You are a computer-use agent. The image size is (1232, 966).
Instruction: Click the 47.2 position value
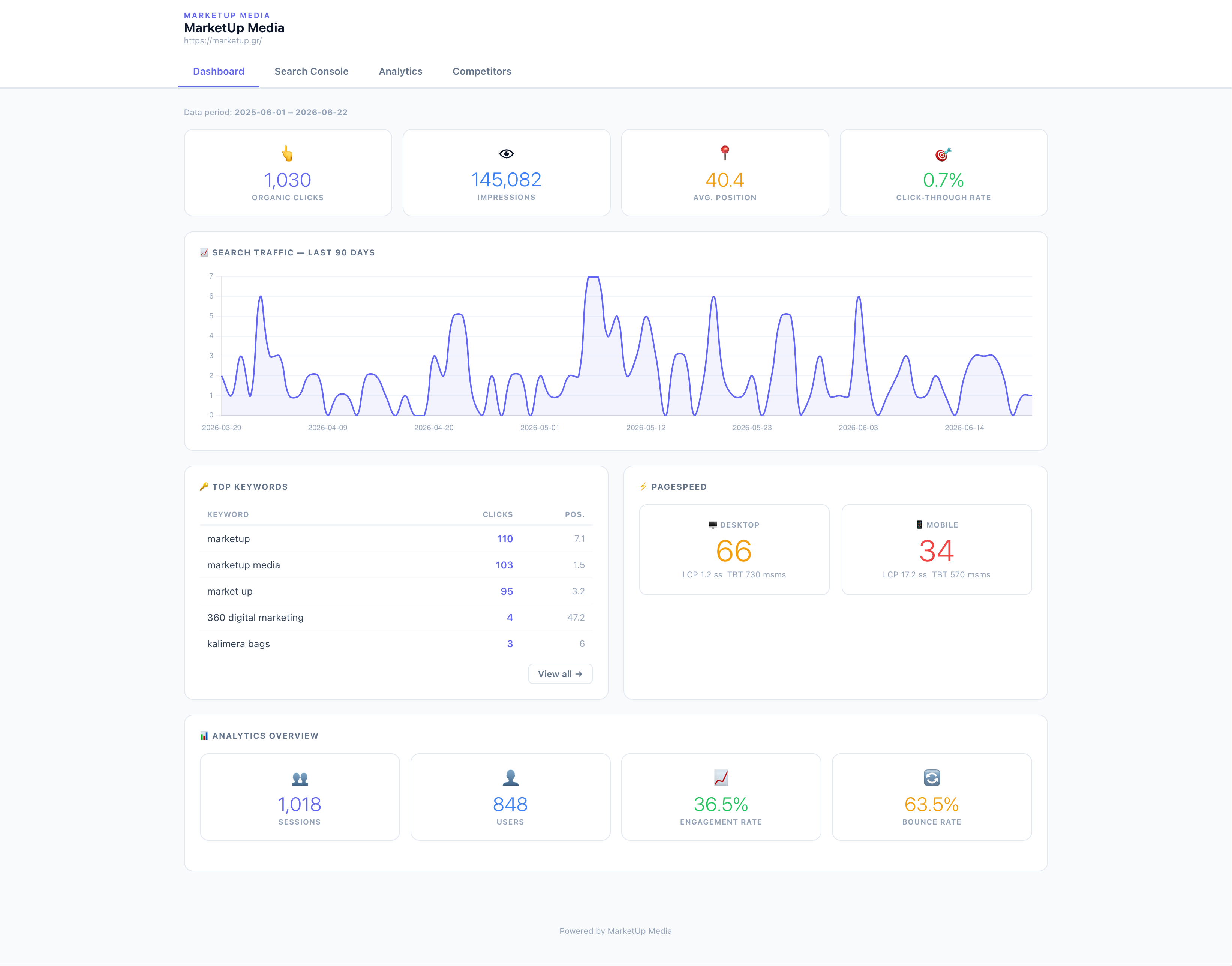(x=576, y=618)
